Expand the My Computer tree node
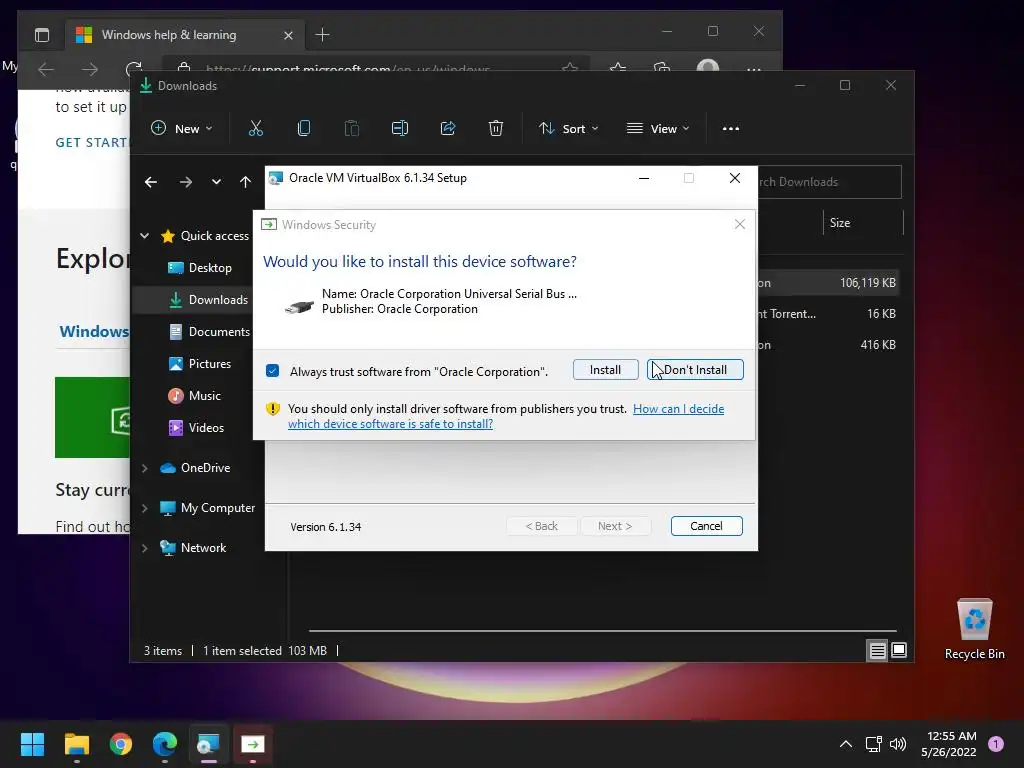 144,508
